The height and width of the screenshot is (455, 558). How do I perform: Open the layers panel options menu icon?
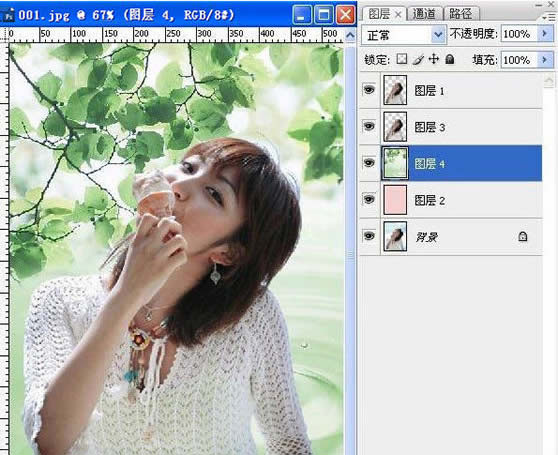[549, 17]
